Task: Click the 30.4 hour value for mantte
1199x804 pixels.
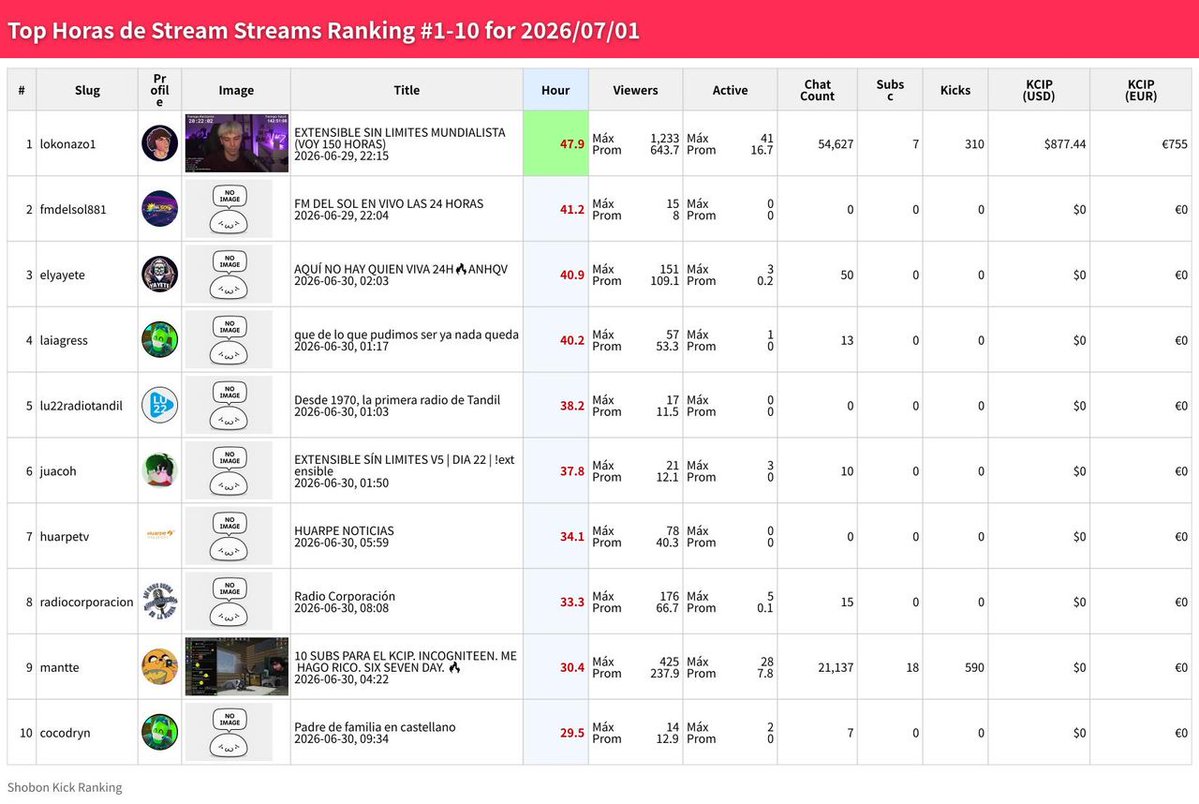Action: pos(572,667)
